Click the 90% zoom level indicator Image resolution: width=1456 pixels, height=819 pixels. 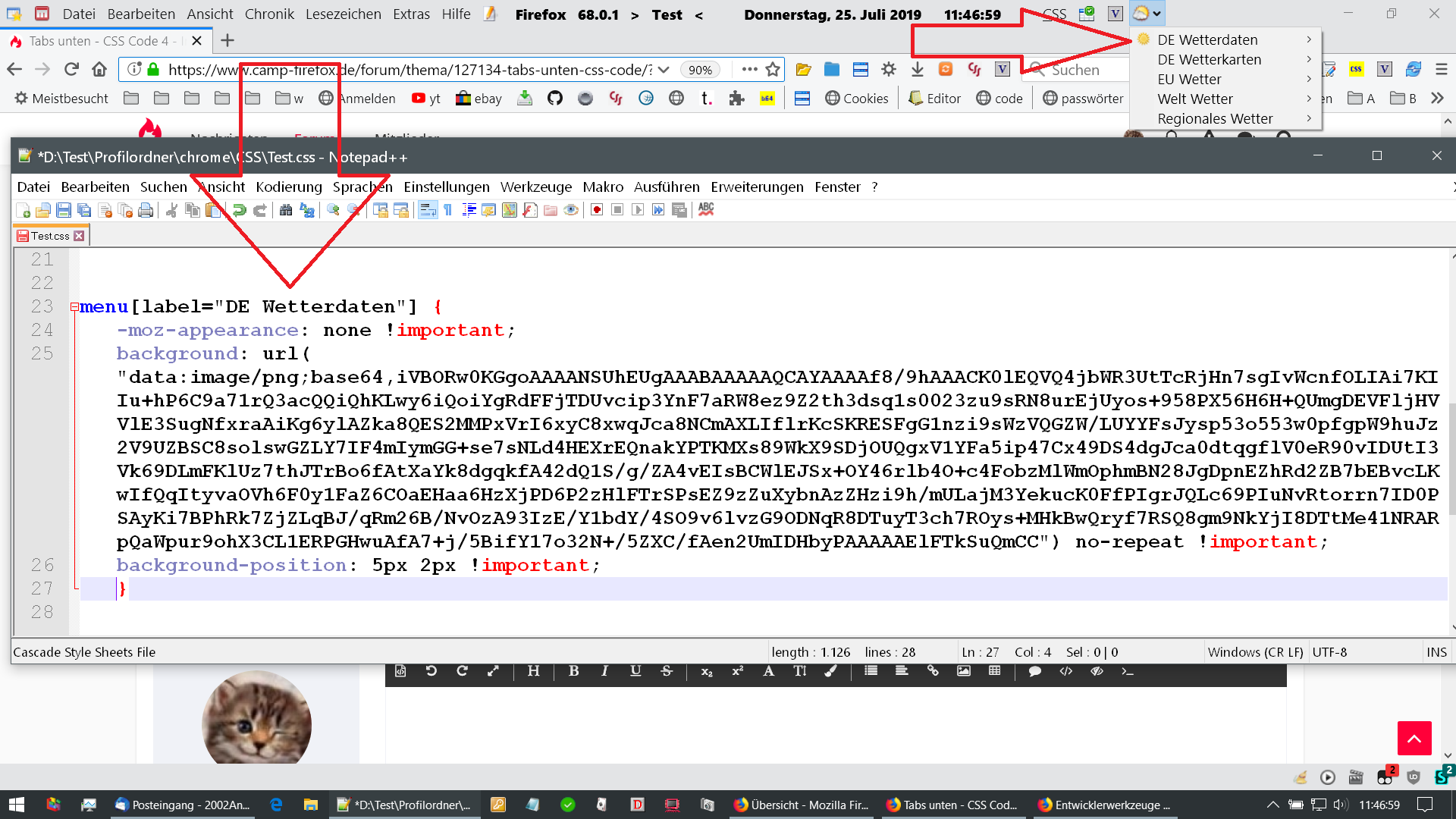(x=700, y=70)
